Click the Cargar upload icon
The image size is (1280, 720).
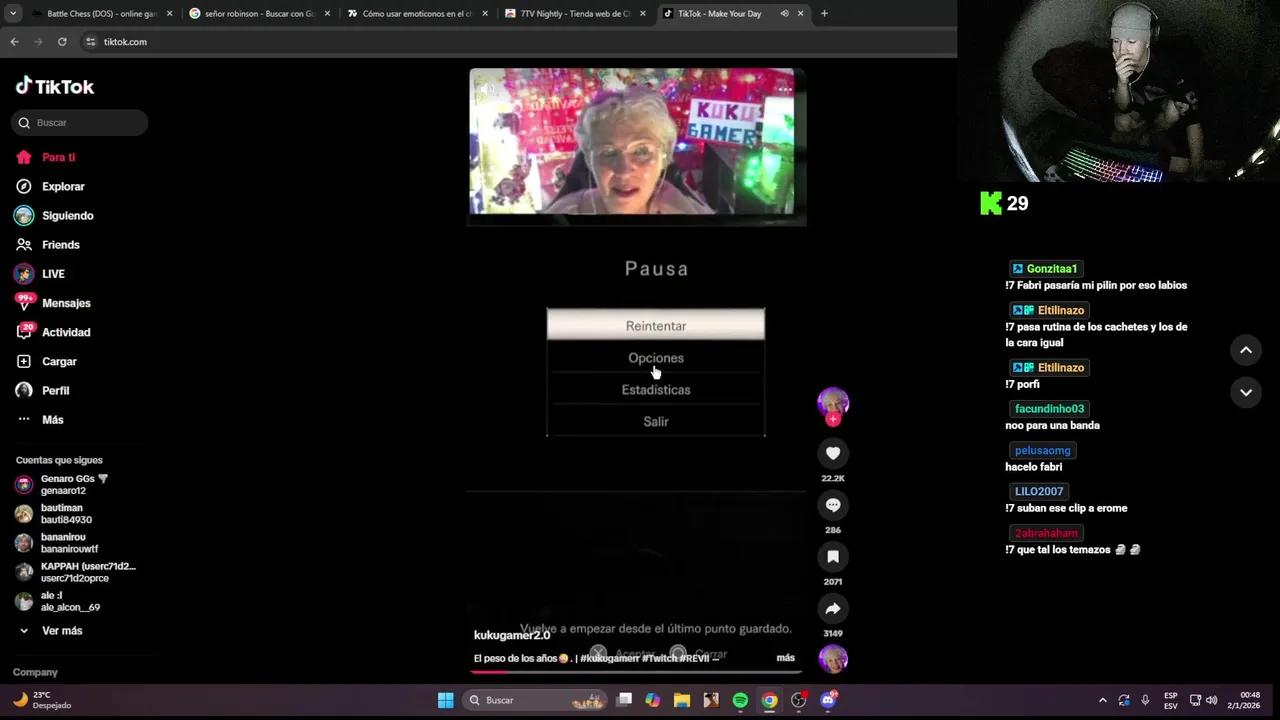tap(24, 361)
